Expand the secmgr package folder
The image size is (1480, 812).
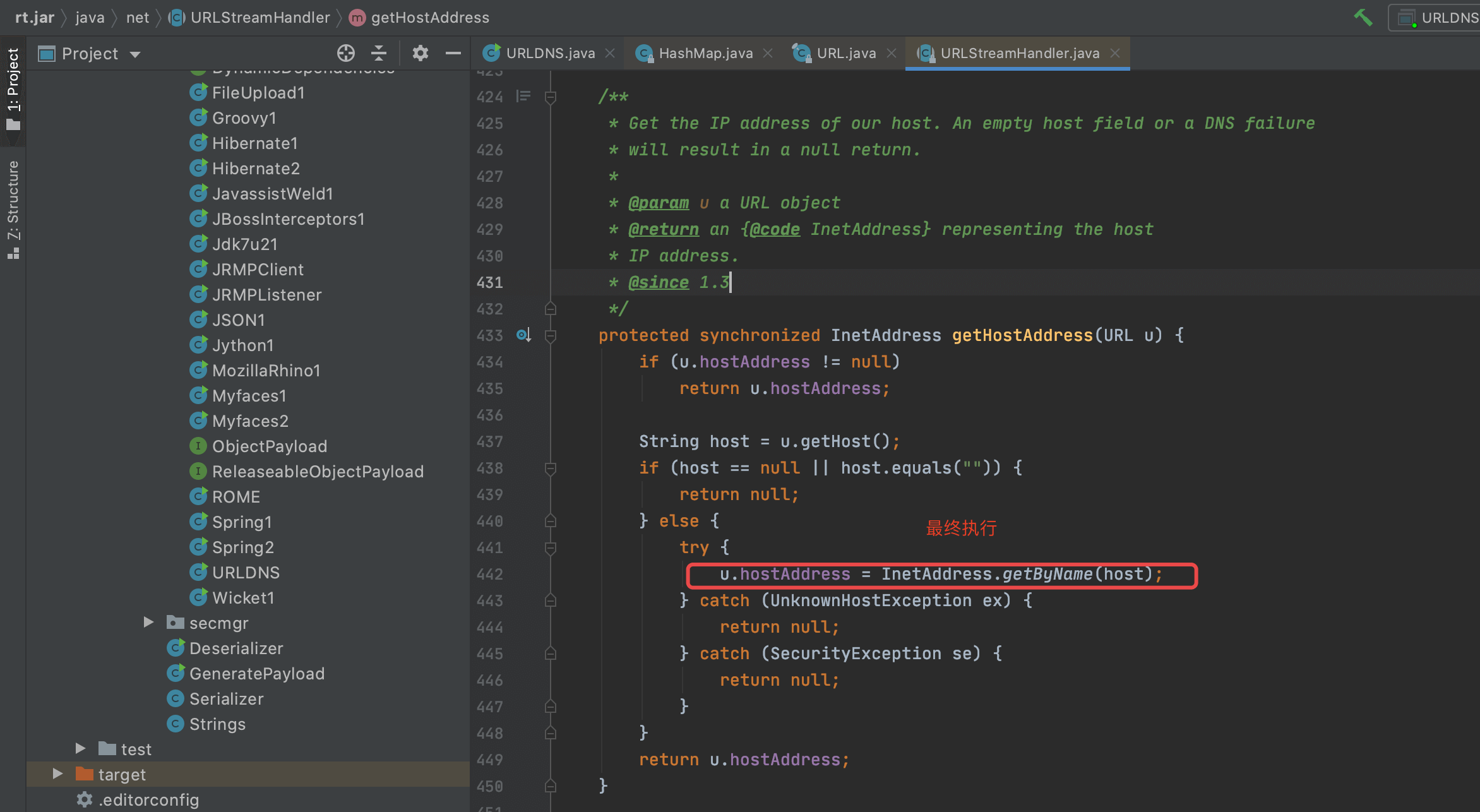point(148,623)
